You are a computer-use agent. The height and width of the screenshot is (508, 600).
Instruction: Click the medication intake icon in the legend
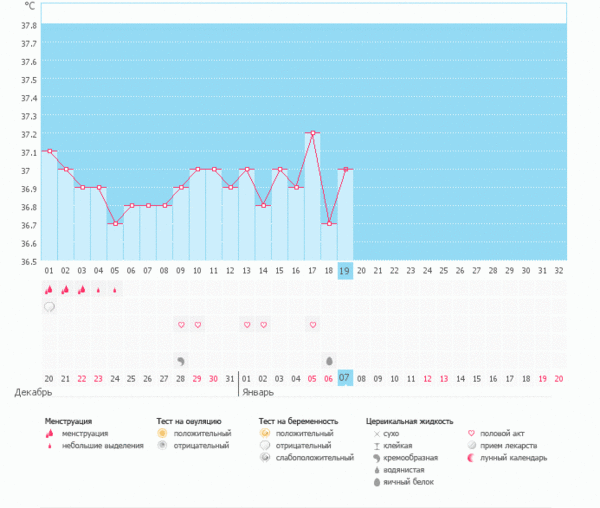tap(472, 445)
